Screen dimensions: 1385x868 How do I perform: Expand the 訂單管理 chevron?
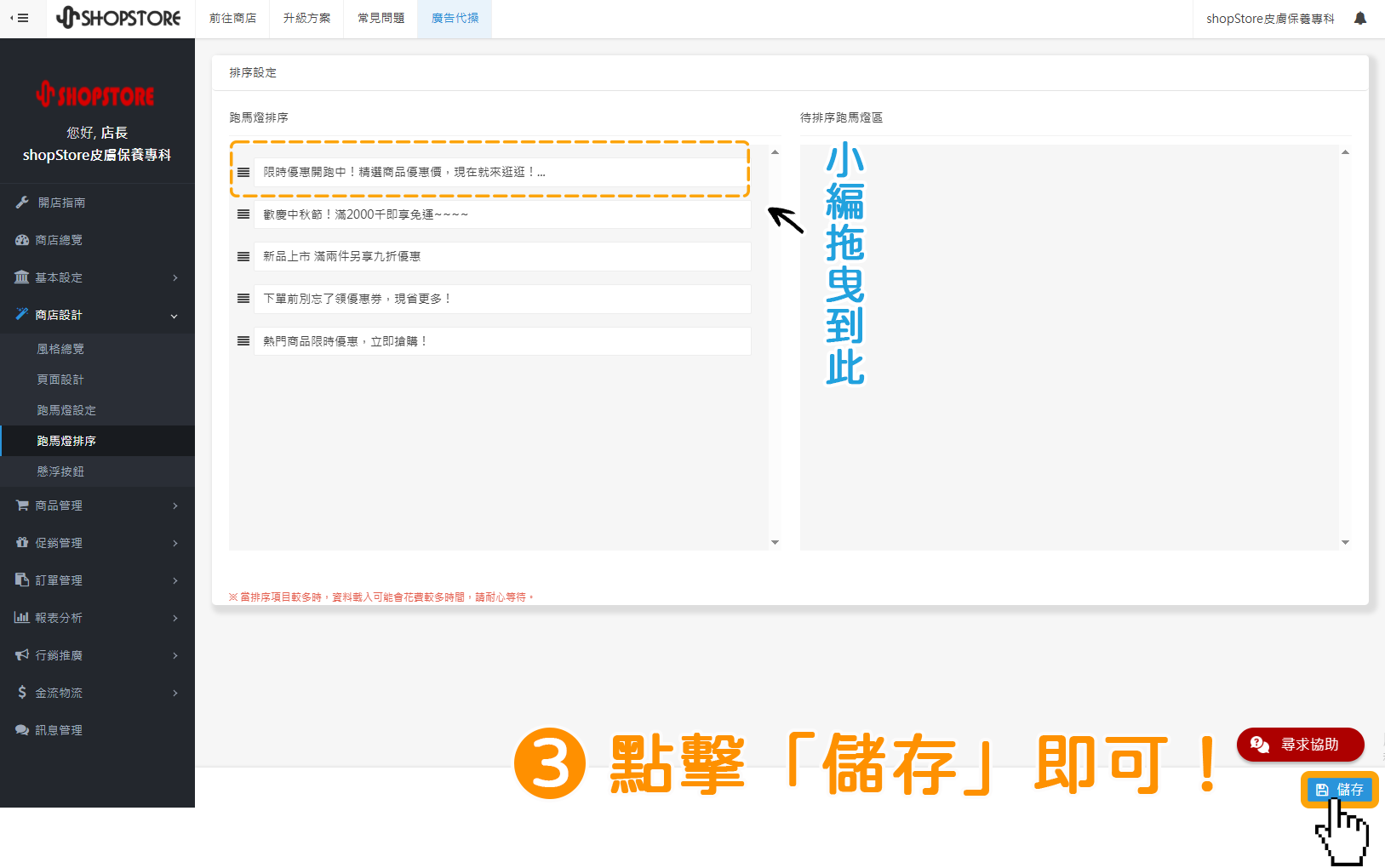(175, 581)
